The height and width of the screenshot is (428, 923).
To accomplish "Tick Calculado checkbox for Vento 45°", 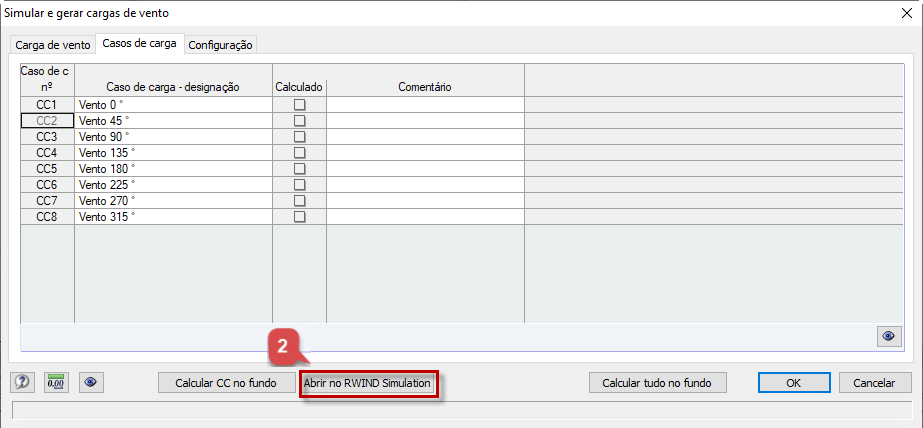I will click(x=300, y=121).
